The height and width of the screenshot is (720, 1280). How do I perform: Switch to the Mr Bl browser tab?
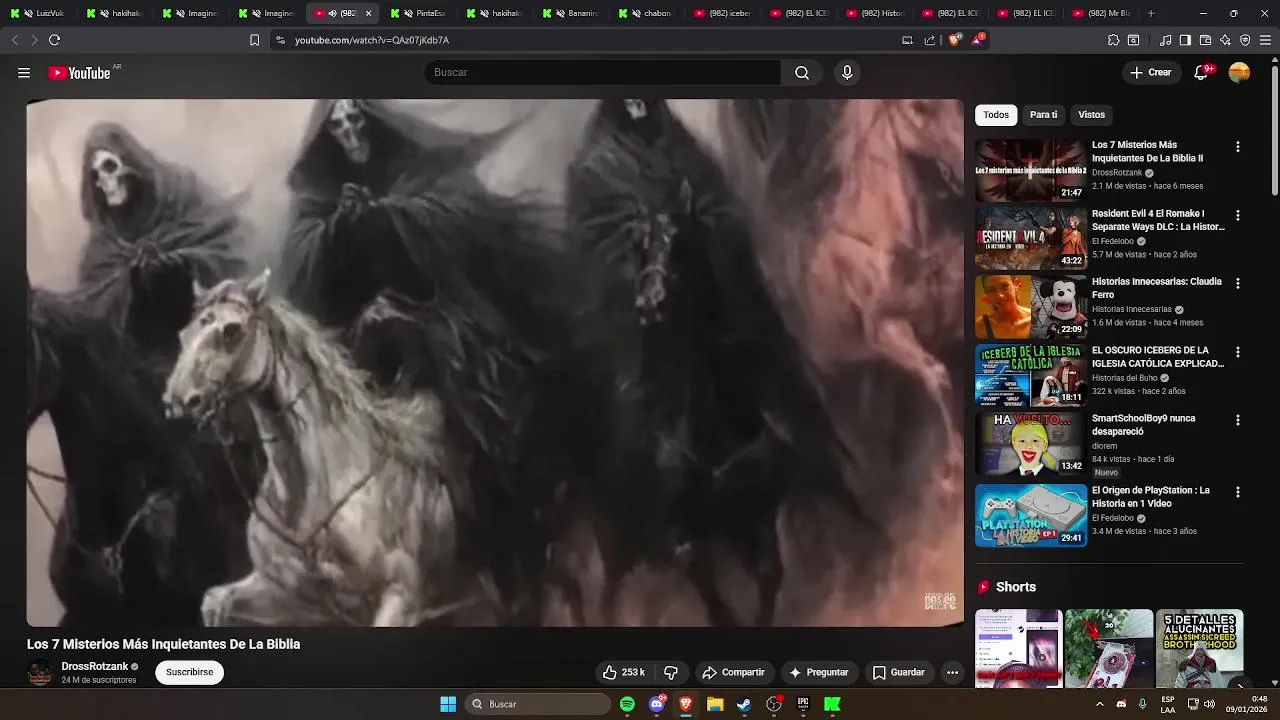[x=1101, y=13]
